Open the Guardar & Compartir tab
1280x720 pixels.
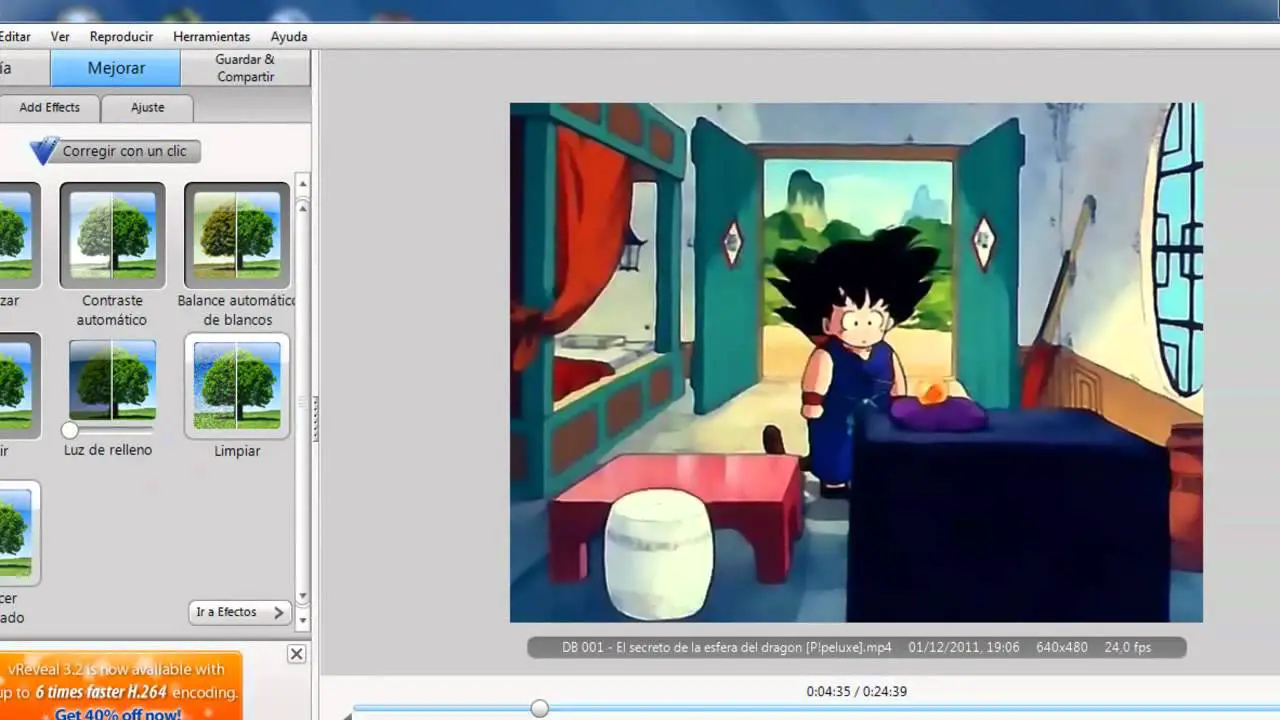(x=245, y=68)
